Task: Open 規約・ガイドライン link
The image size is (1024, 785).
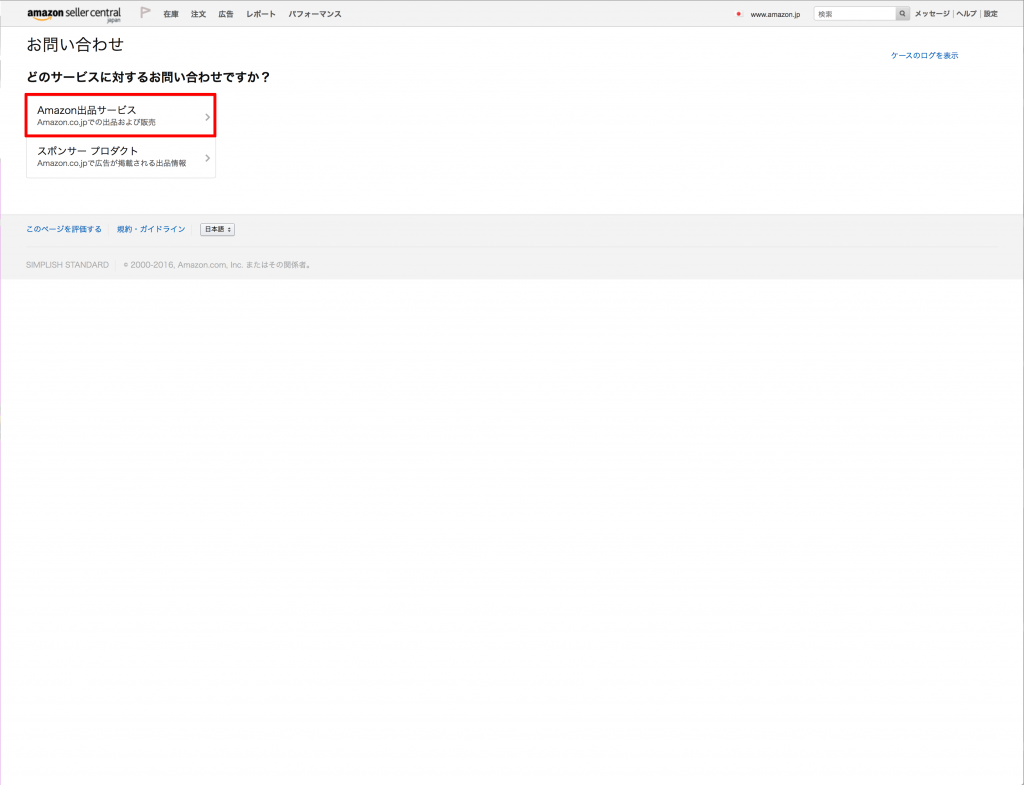Action: tap(151, 229)
